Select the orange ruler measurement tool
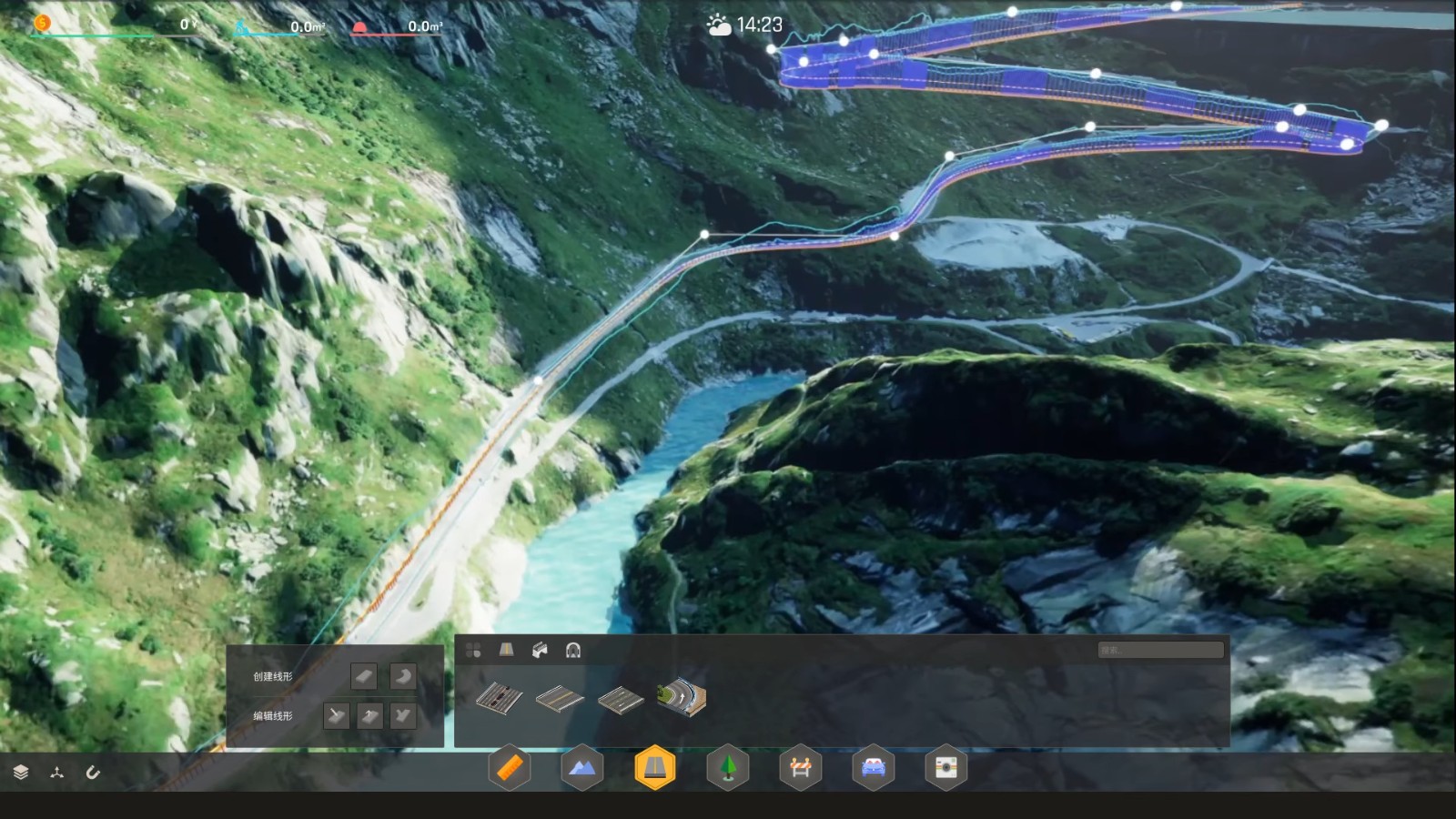The width and height of the screenshot is (1456, 819). point(510,769)
